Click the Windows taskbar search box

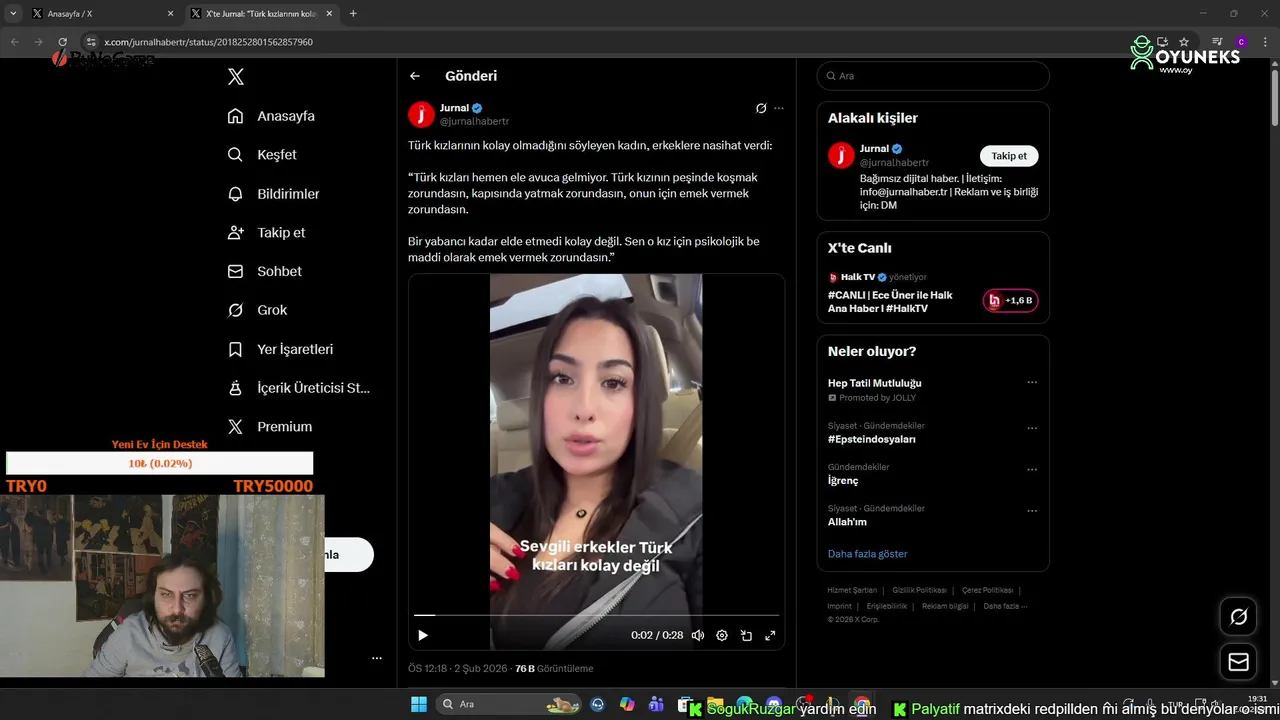click(x=511, y=704)
